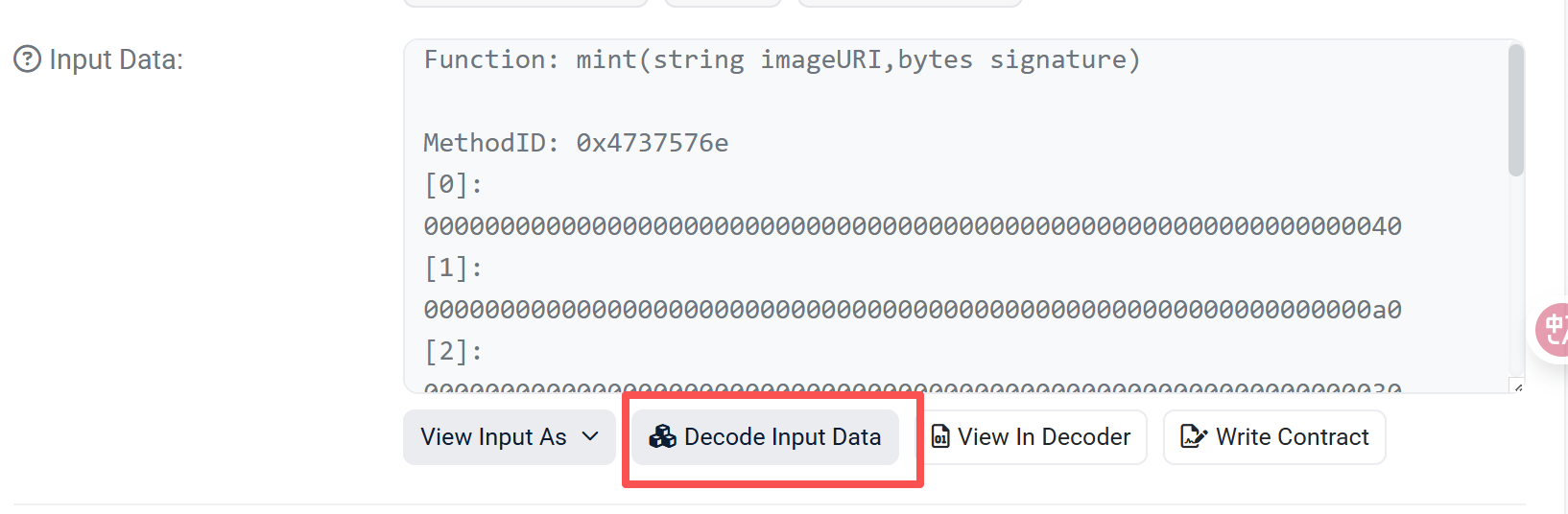The height and width of the screenshot is (514, 1568).
Task: Open the pink floating translate widget
Action: coord(1553,330)
